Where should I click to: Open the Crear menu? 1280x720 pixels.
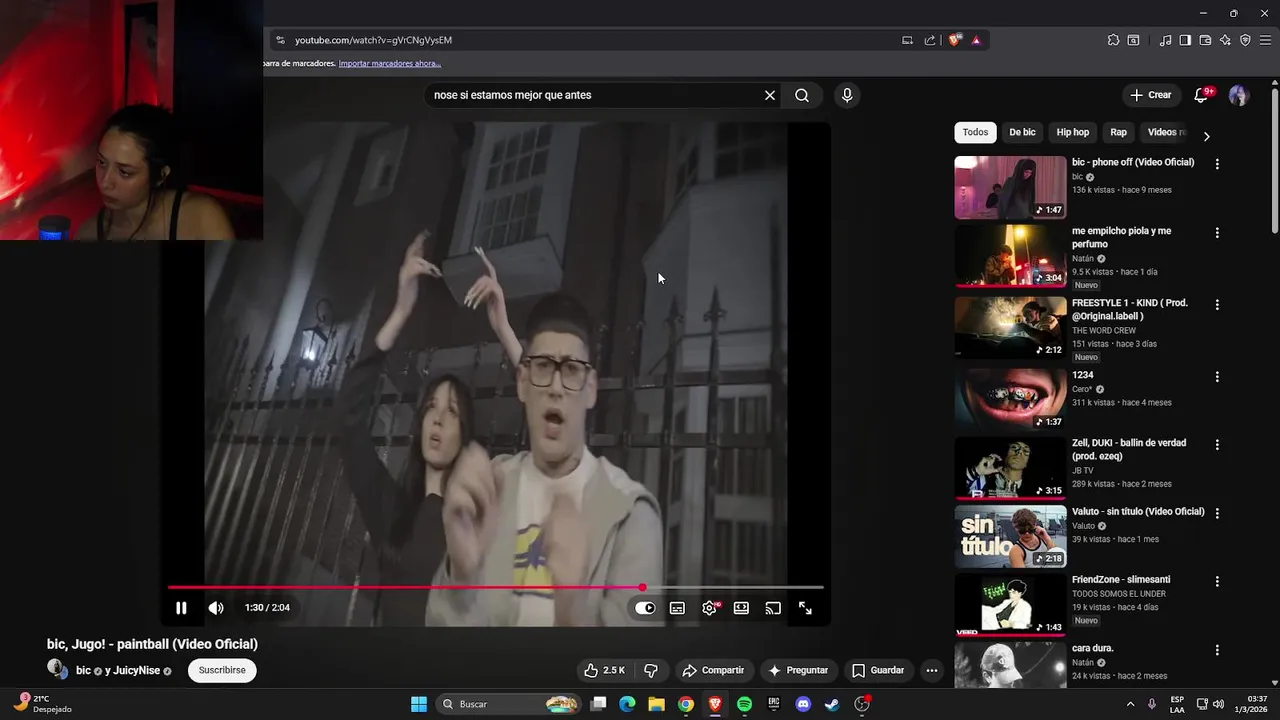pos(1151,95)
